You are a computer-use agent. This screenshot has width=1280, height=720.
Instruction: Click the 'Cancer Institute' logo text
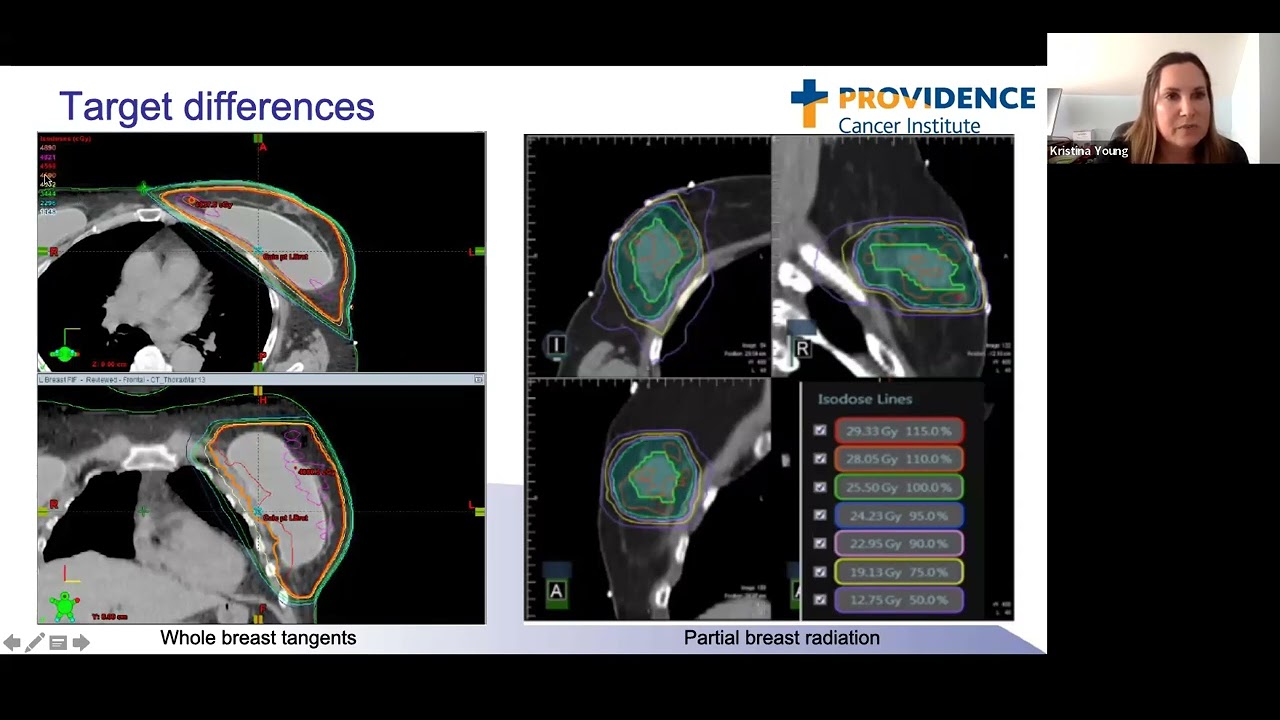pyautogui.click(x=909, y=125)
